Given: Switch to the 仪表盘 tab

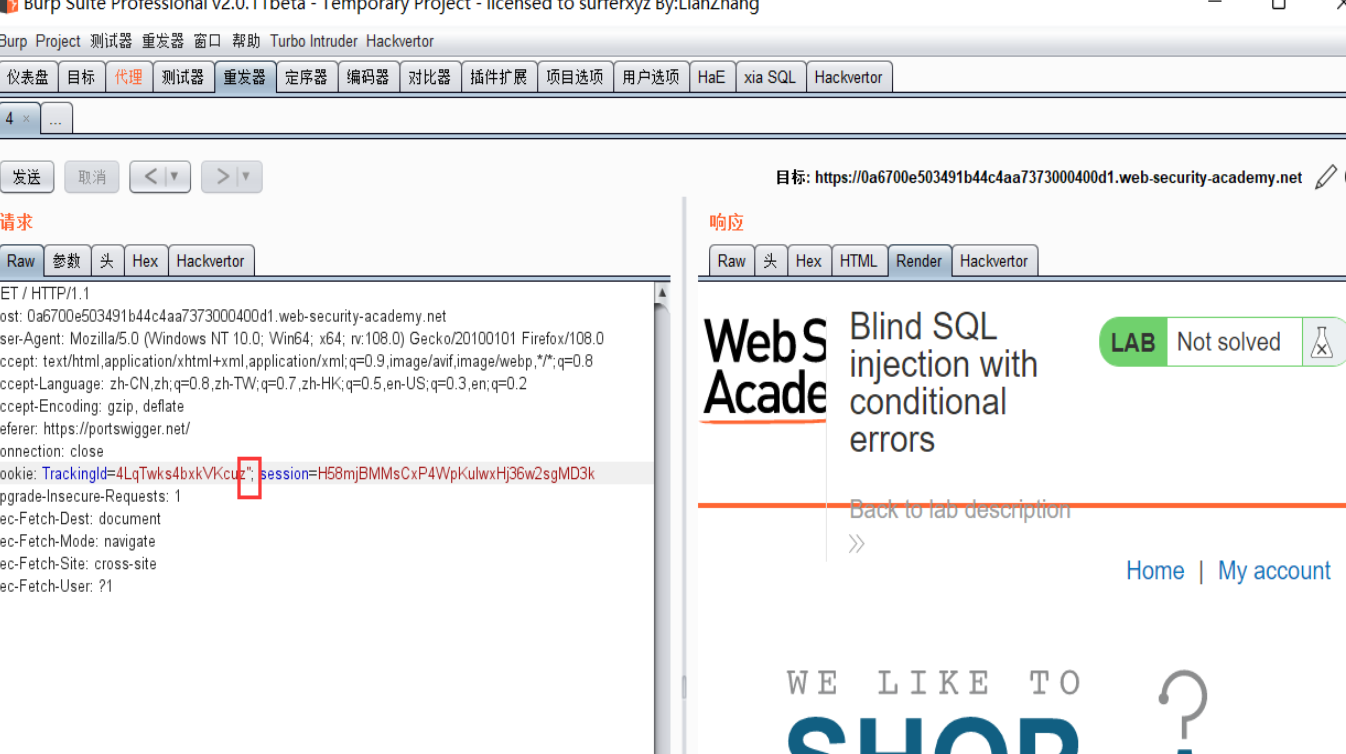Looking at the screenshot, I should click(x=28, y=77).
